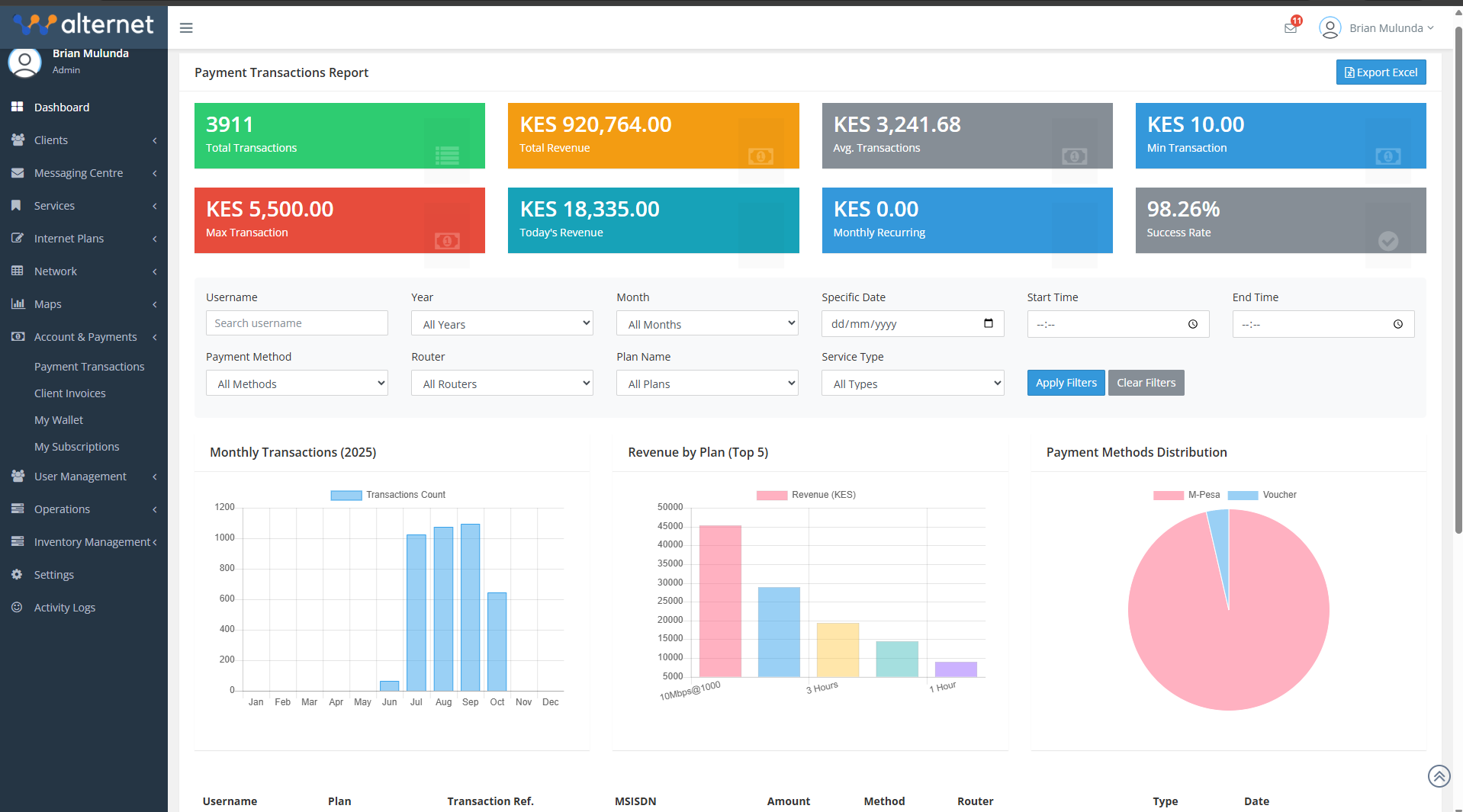The width and height of the screenshot is (1463, 812).
Task: Open the All Routers dropdown
Action: (501, 383)
